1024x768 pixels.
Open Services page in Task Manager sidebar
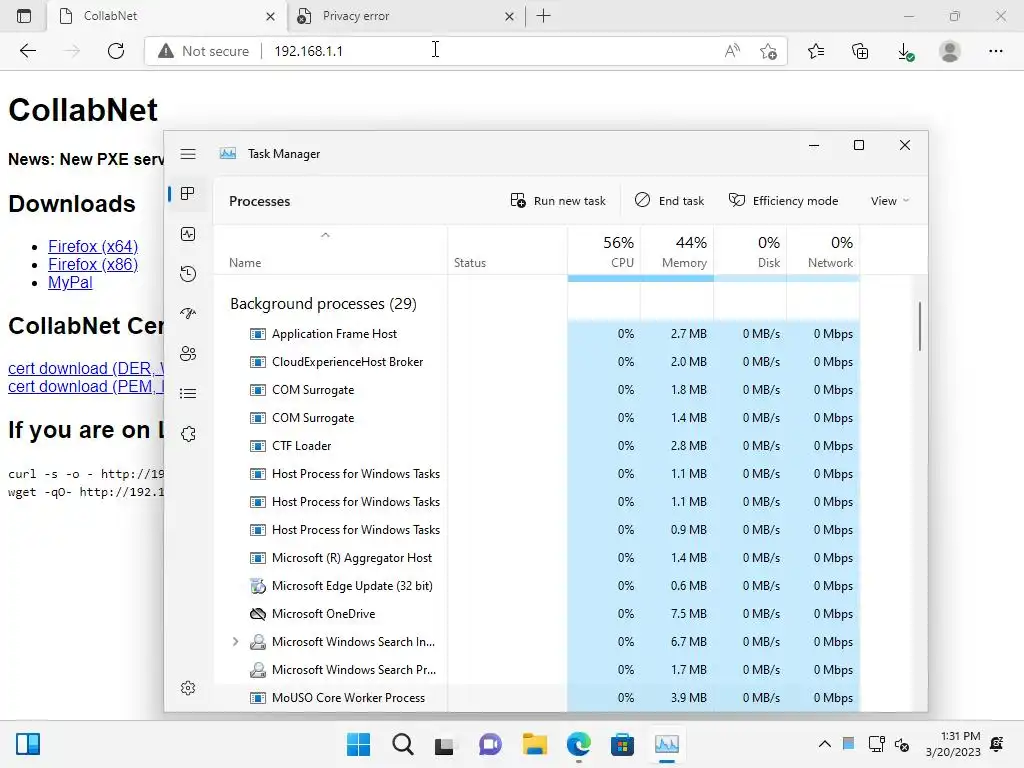point(188,434)
